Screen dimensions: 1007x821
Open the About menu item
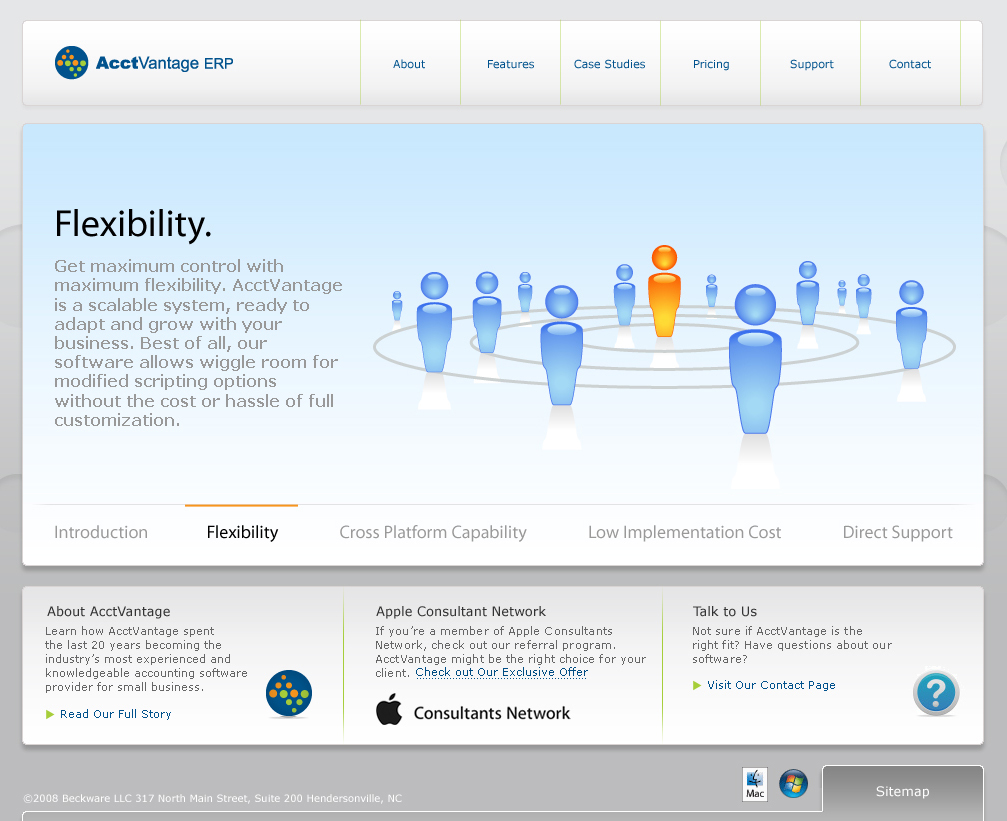pyautogui.click(x=409, y=64)
